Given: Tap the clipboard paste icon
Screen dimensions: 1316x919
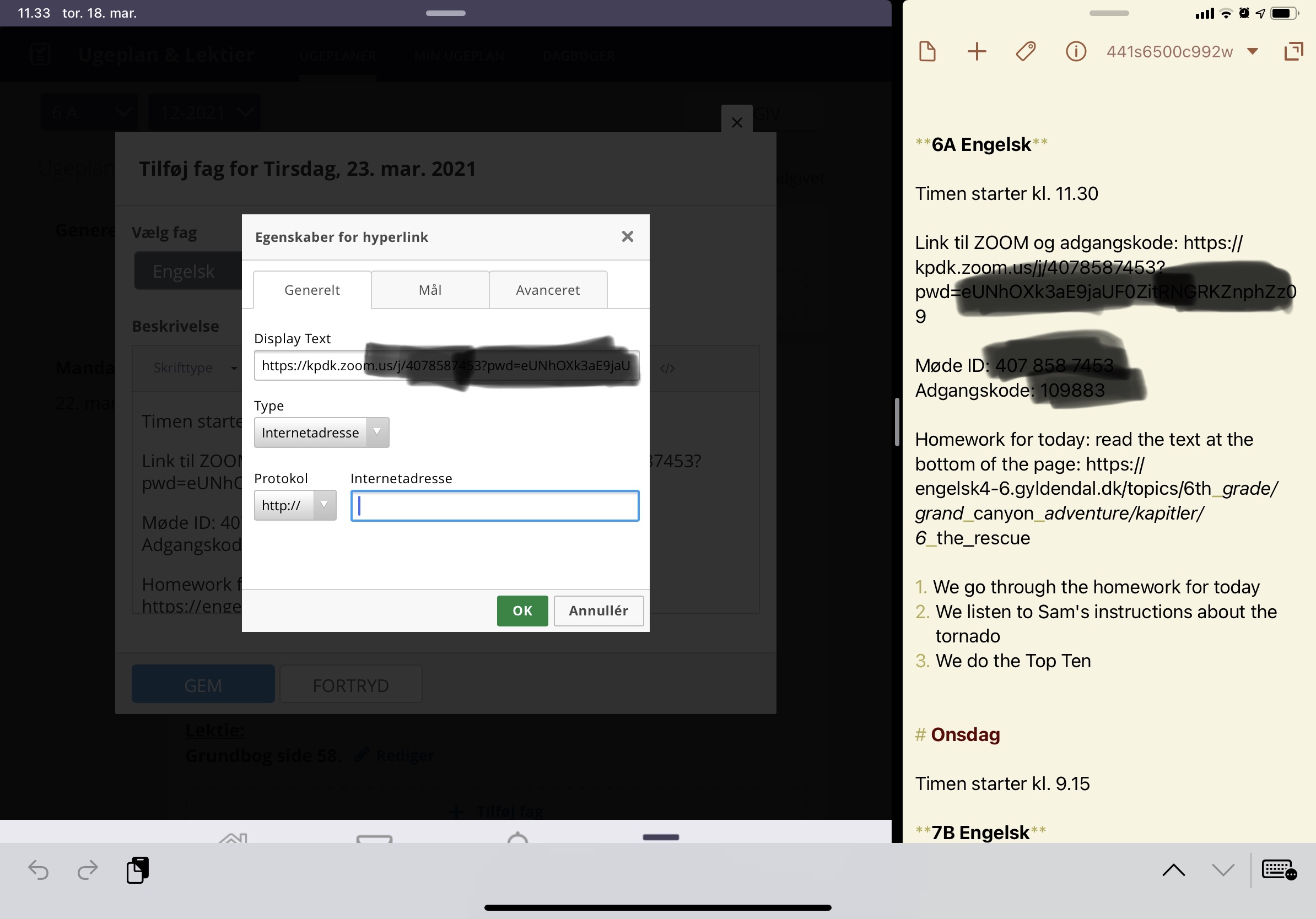Looking at the screenshot, I should [x=138, y=871].
